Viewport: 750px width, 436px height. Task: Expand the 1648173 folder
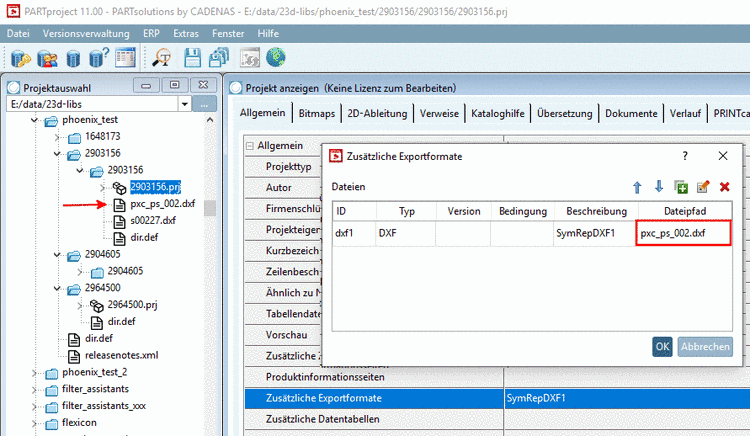57,137
